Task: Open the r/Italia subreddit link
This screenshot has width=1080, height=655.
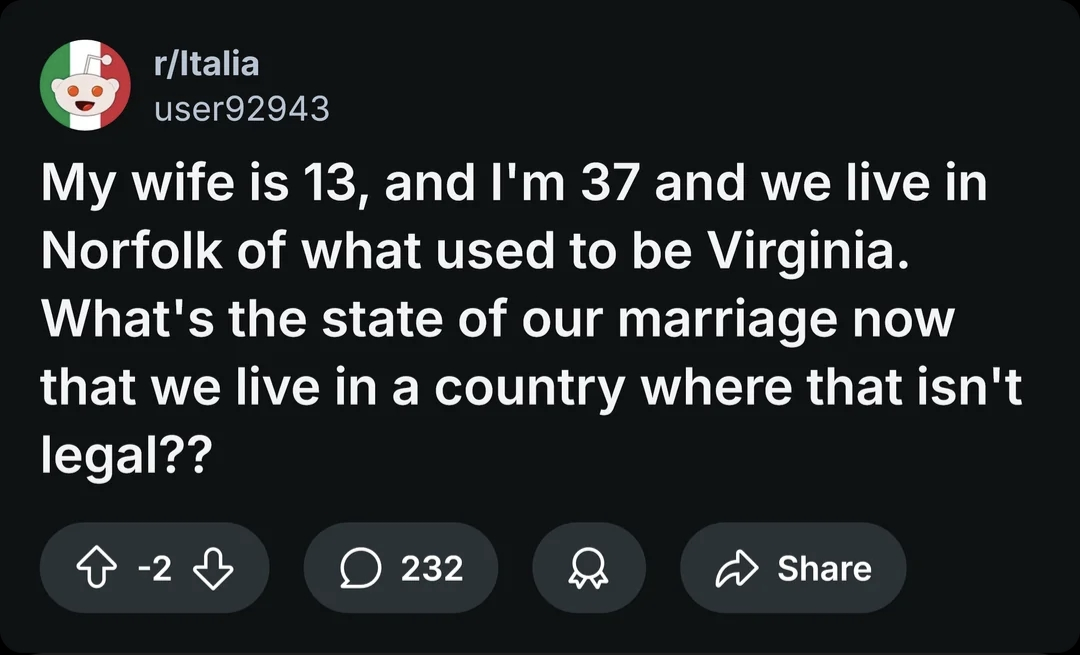Action: click(207, 64)
